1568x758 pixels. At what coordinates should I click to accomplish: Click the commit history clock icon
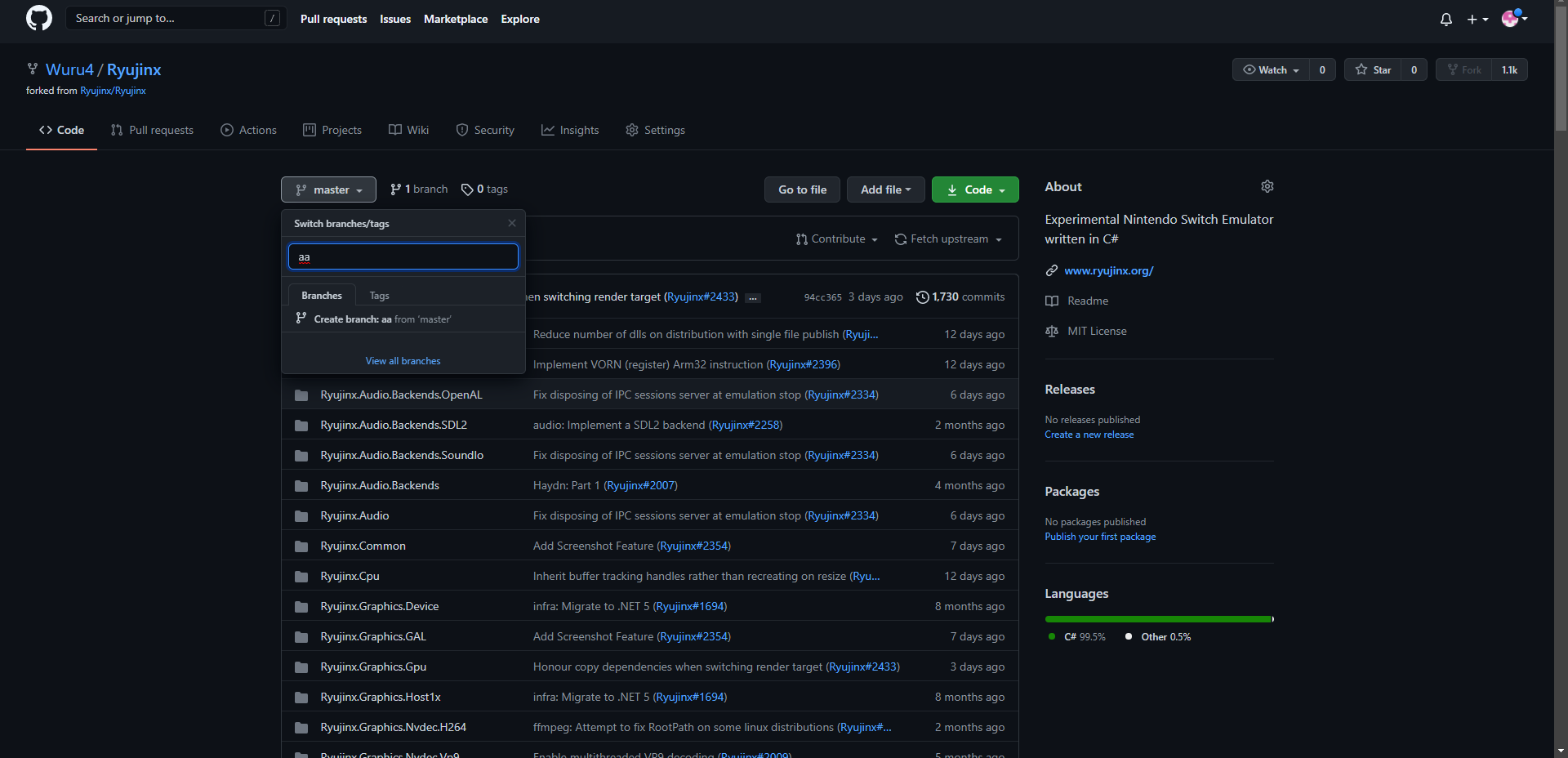(922, 297)
